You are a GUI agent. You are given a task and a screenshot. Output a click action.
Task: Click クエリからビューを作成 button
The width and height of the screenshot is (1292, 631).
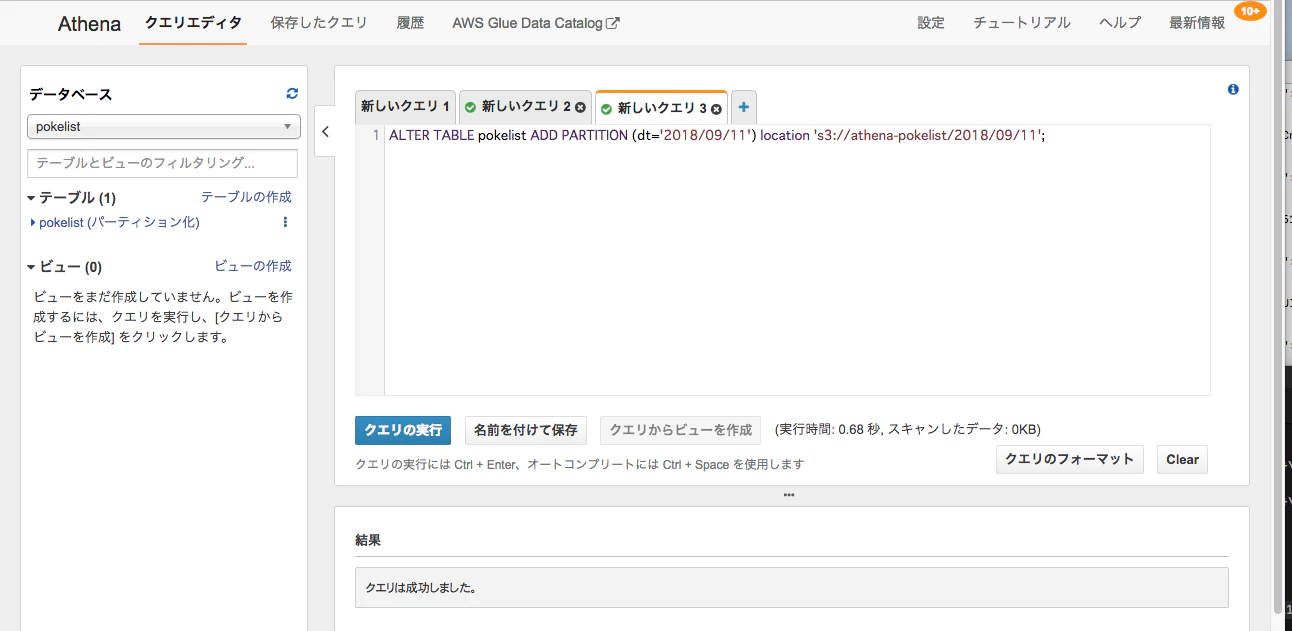click(680, 430)
